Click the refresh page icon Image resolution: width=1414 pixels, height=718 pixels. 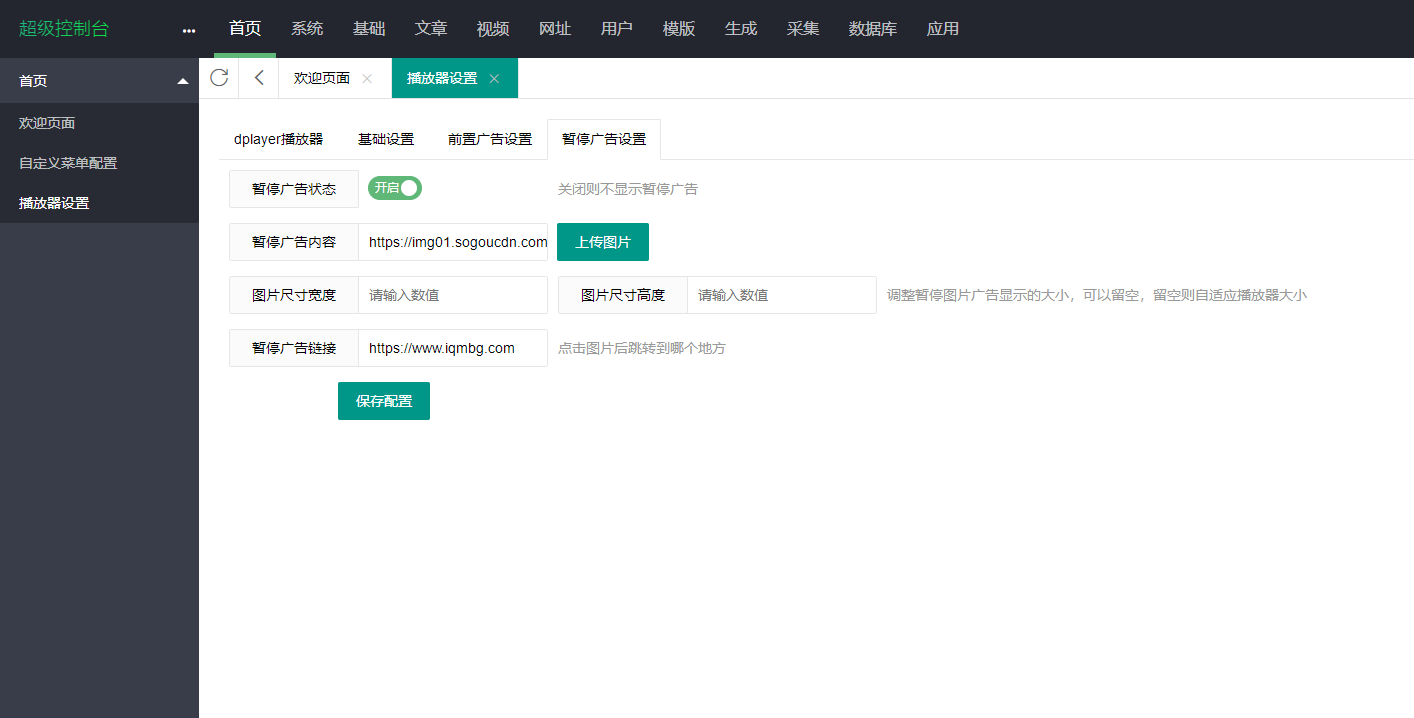click(219, 78)
